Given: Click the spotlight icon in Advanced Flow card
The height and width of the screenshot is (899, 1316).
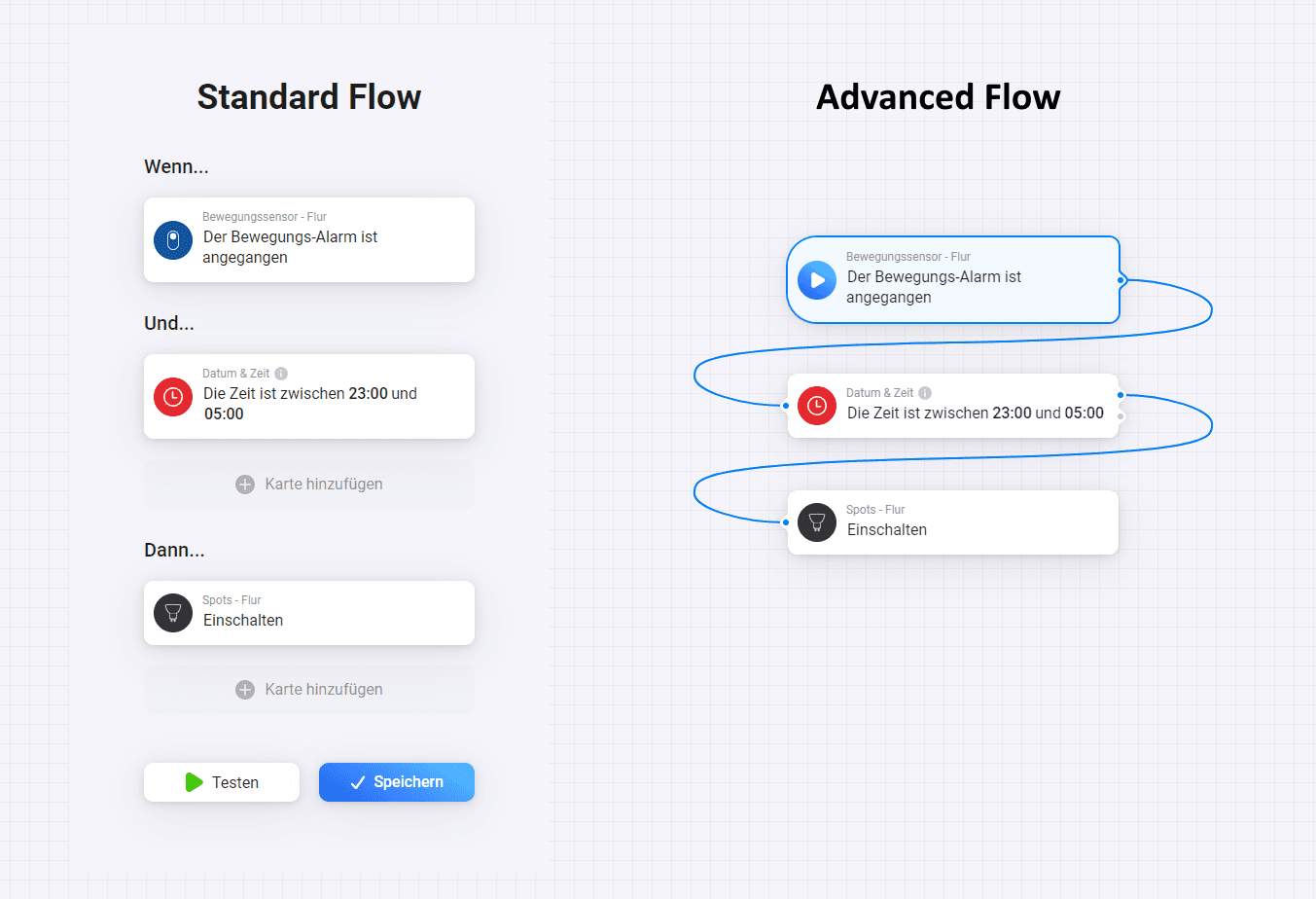Looking at the screenshot, I should [x=817, y=522].
